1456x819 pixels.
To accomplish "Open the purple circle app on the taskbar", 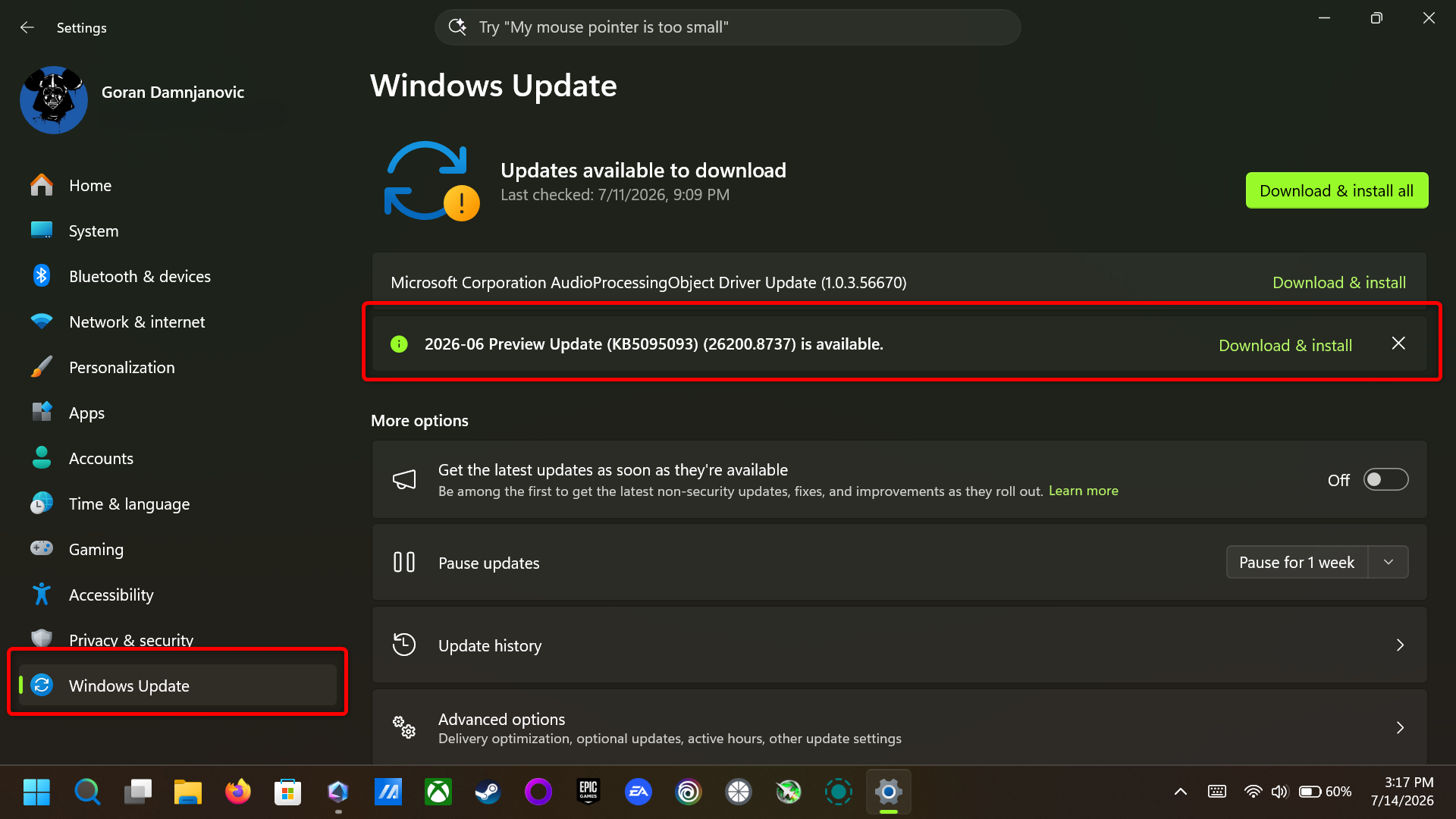I will (538, 792).
